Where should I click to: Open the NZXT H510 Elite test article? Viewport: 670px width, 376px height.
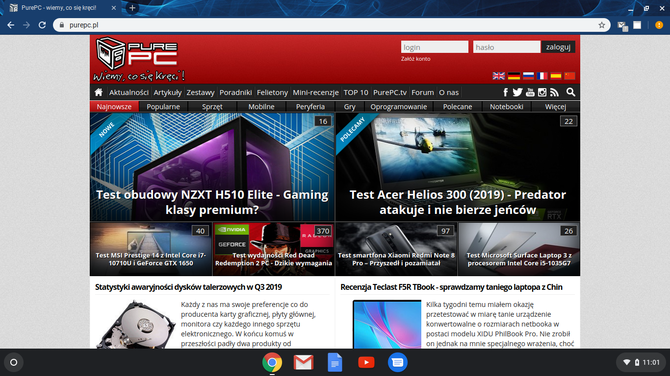[212, 167]
